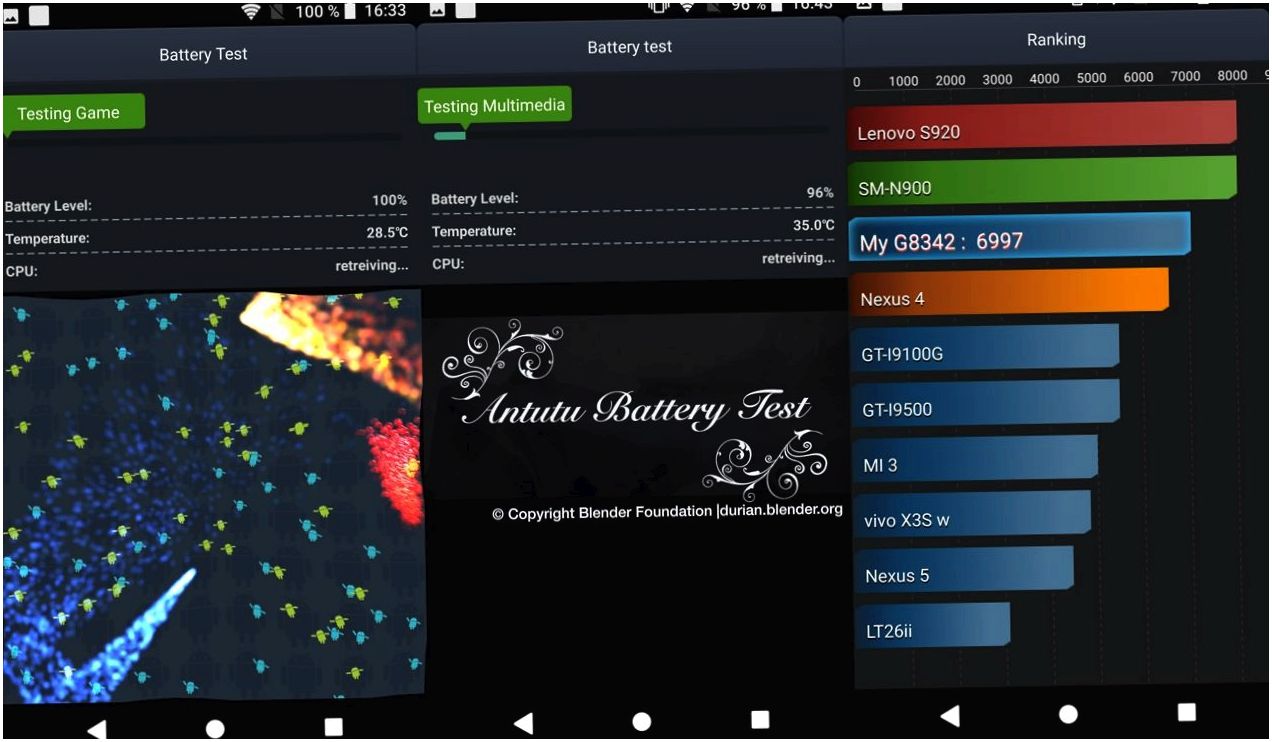This screenshot has width=1272, height=742.
Task: Click the Testing Multimedia progress bar
Action: (x=630, y=133)
